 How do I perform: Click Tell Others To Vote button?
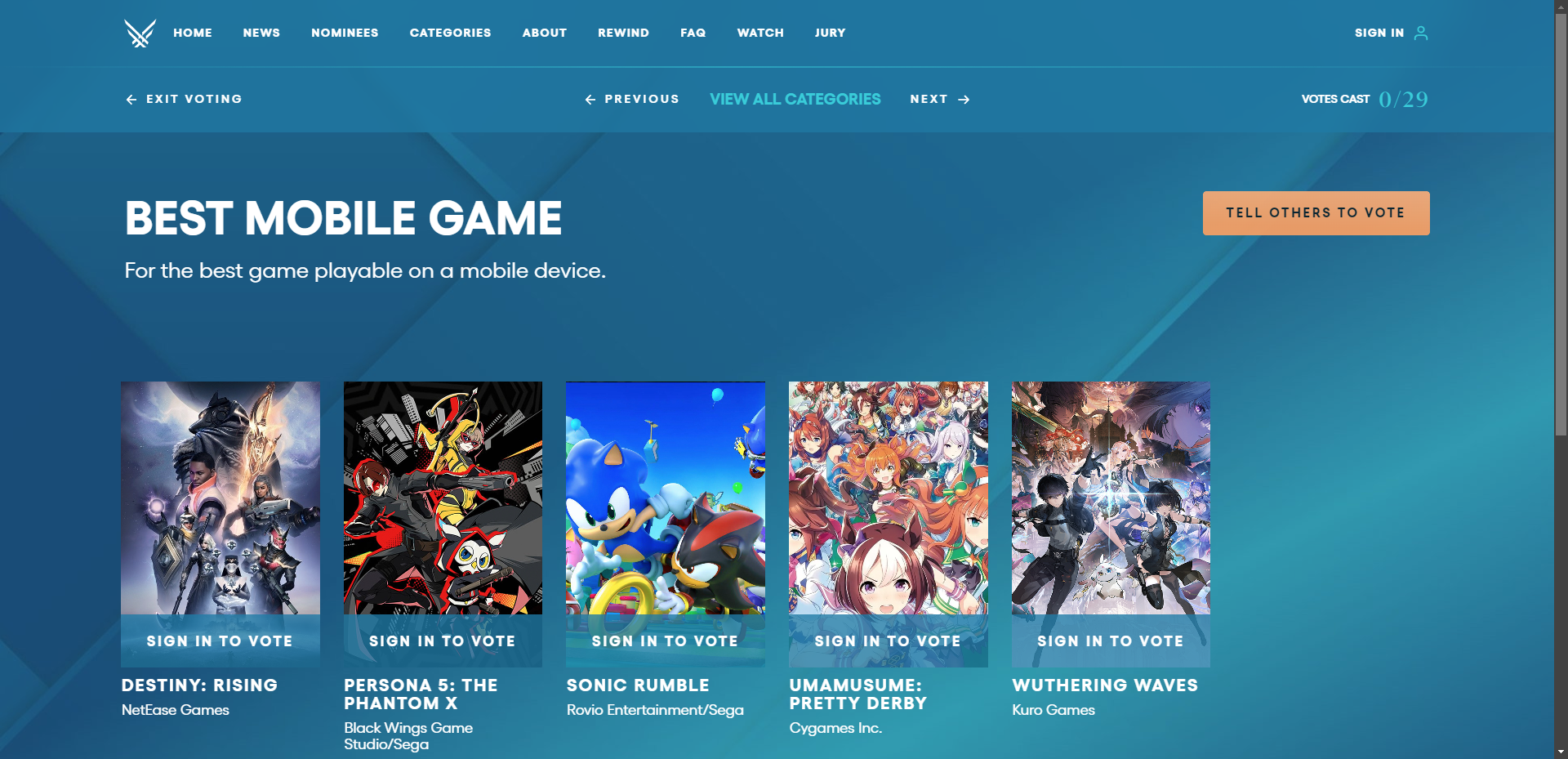pyautogui.click(x=1316, y=213)
